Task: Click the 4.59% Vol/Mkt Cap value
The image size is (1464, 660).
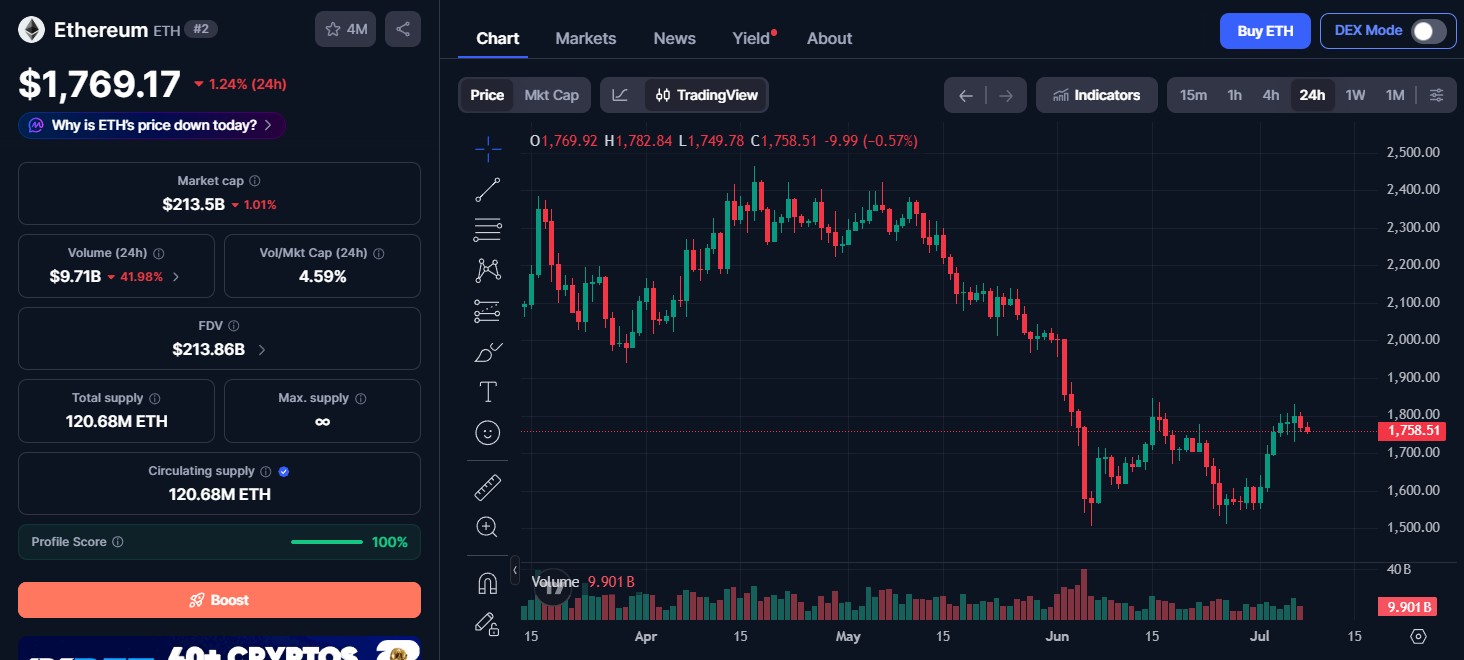Action: click(x=322, y=276)
